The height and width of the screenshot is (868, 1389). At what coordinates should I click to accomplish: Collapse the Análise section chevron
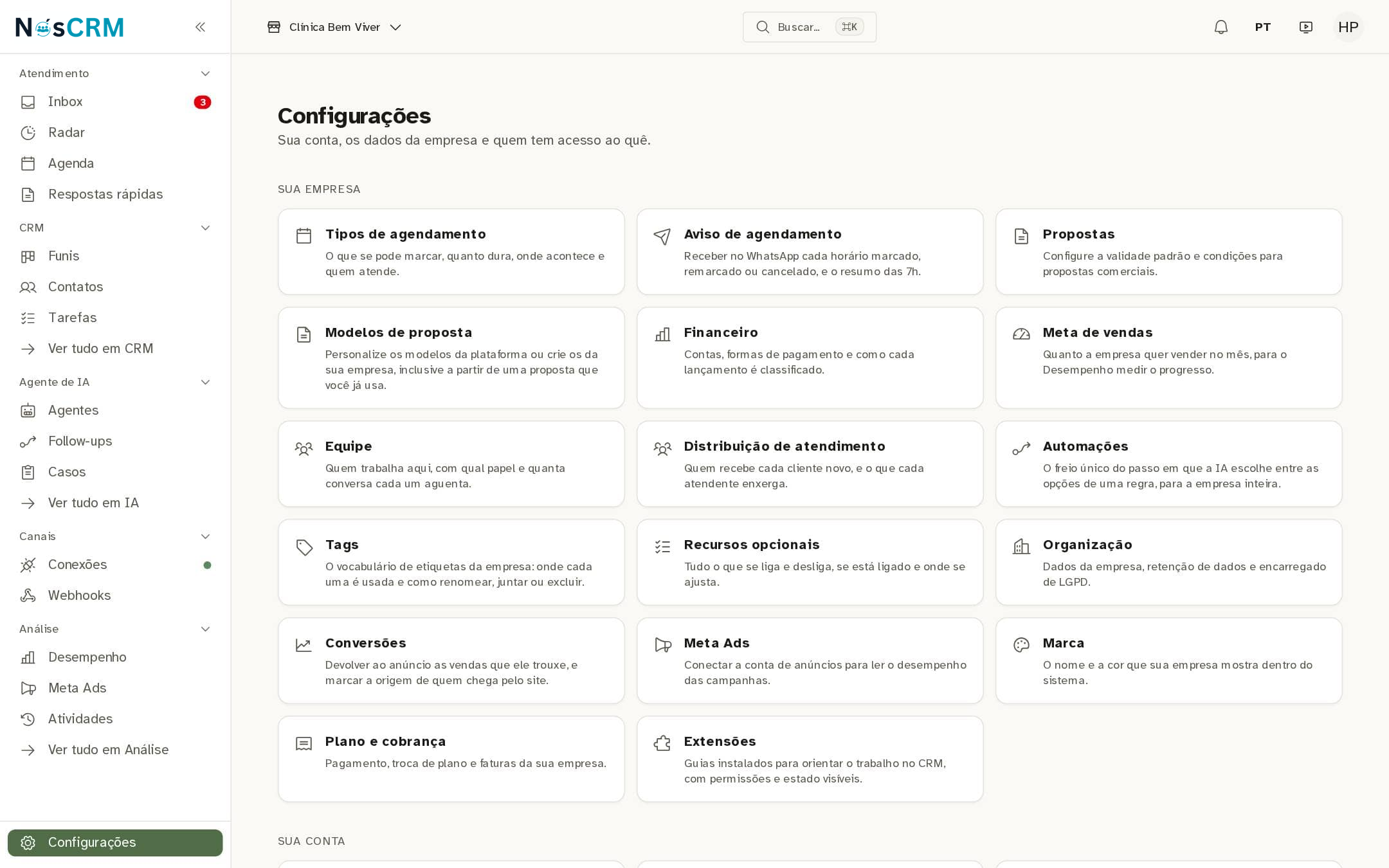pyautogui.click(x=205, y=629)
